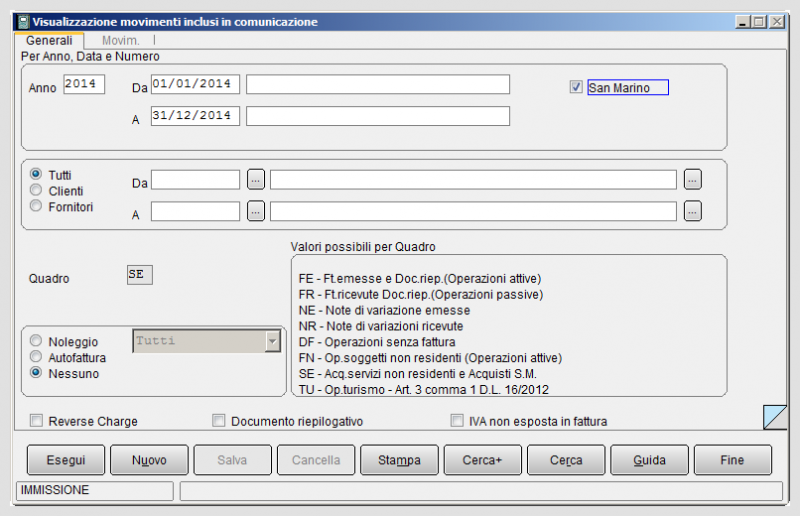The width and height of the screenshot is (800, 516).
Task: Click 'DF - Operazioni senza fattura' line
Action: coord(377,342)
